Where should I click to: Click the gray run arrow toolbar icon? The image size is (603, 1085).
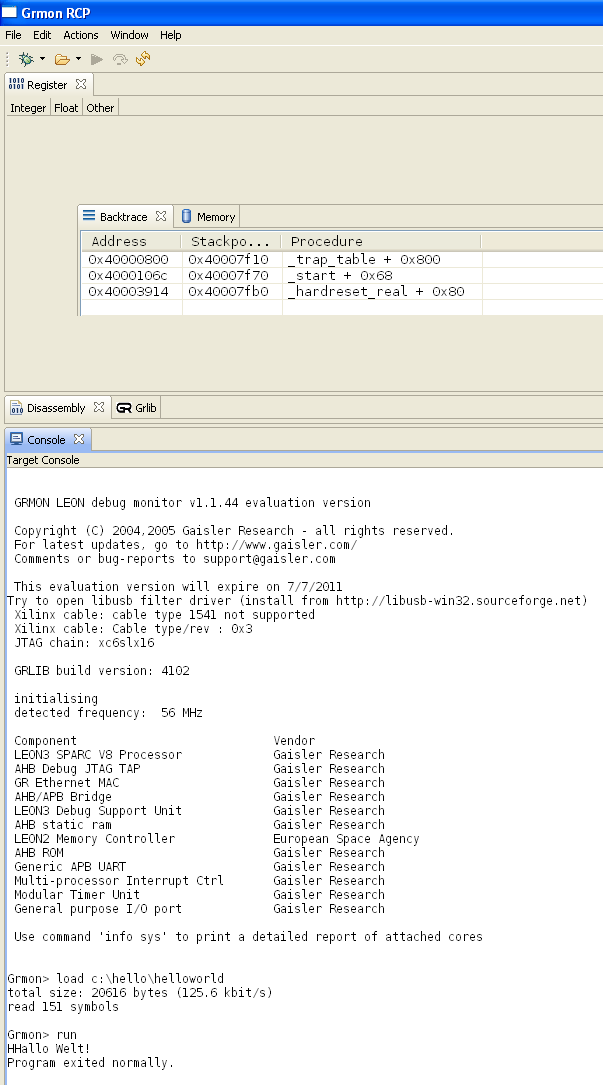[x=97, y=60]
